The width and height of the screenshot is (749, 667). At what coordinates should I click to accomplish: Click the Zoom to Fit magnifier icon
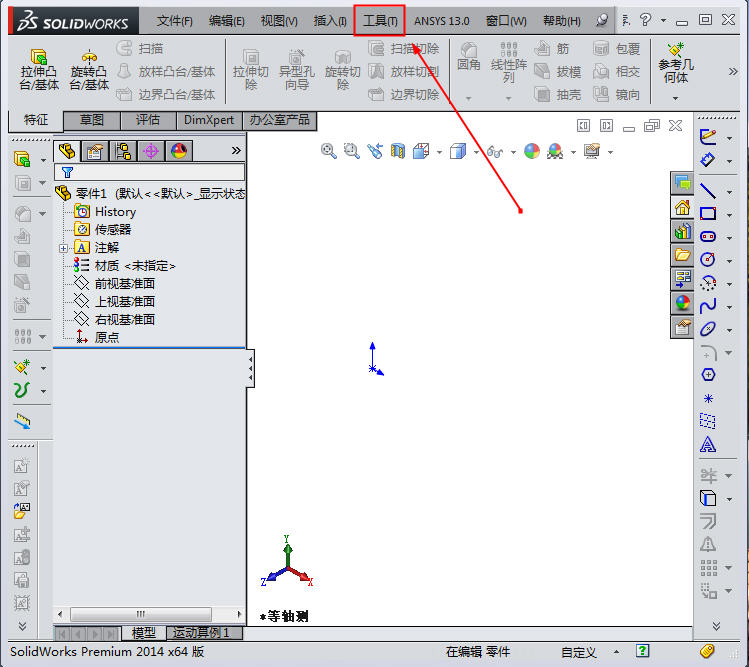pyautogui.click(x=328, y=151)
